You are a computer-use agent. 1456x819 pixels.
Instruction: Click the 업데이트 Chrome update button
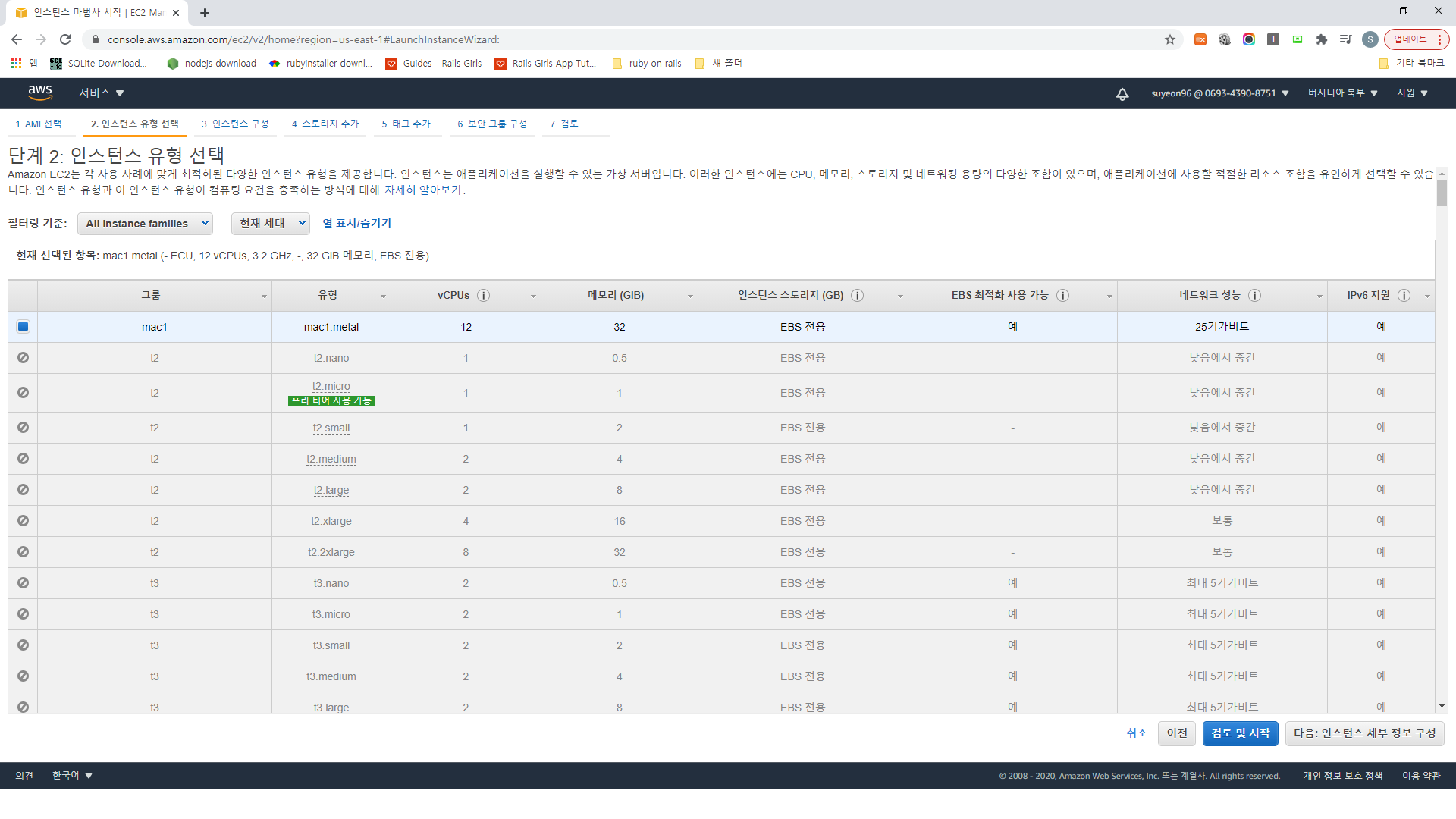point(1417,39)
